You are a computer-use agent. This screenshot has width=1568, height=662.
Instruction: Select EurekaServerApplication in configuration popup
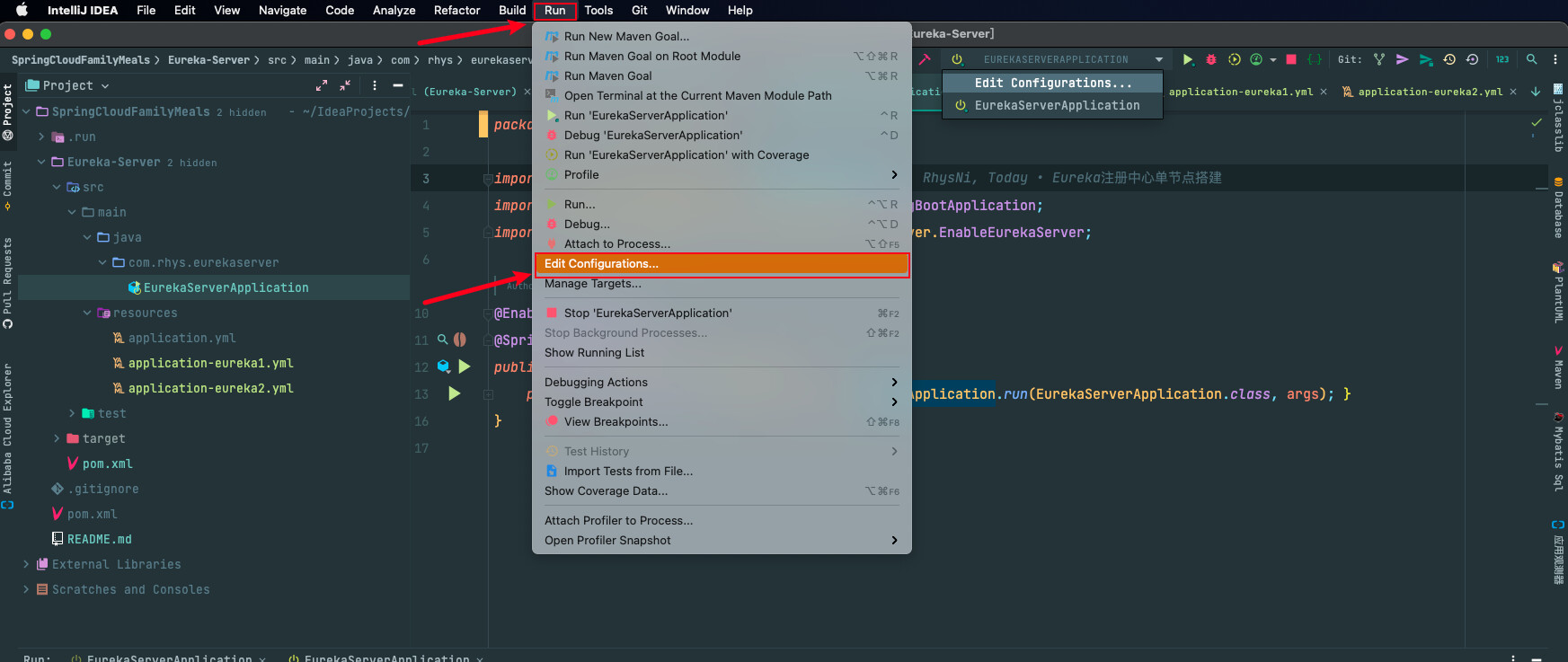click(x=1052, y=105)
